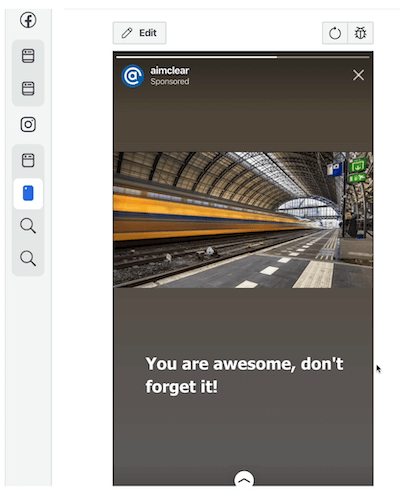Image resolution: width=400 pixels, height=499 pixels.
Task: Open second magnifier search placement
Action: [x=28, y=258]
